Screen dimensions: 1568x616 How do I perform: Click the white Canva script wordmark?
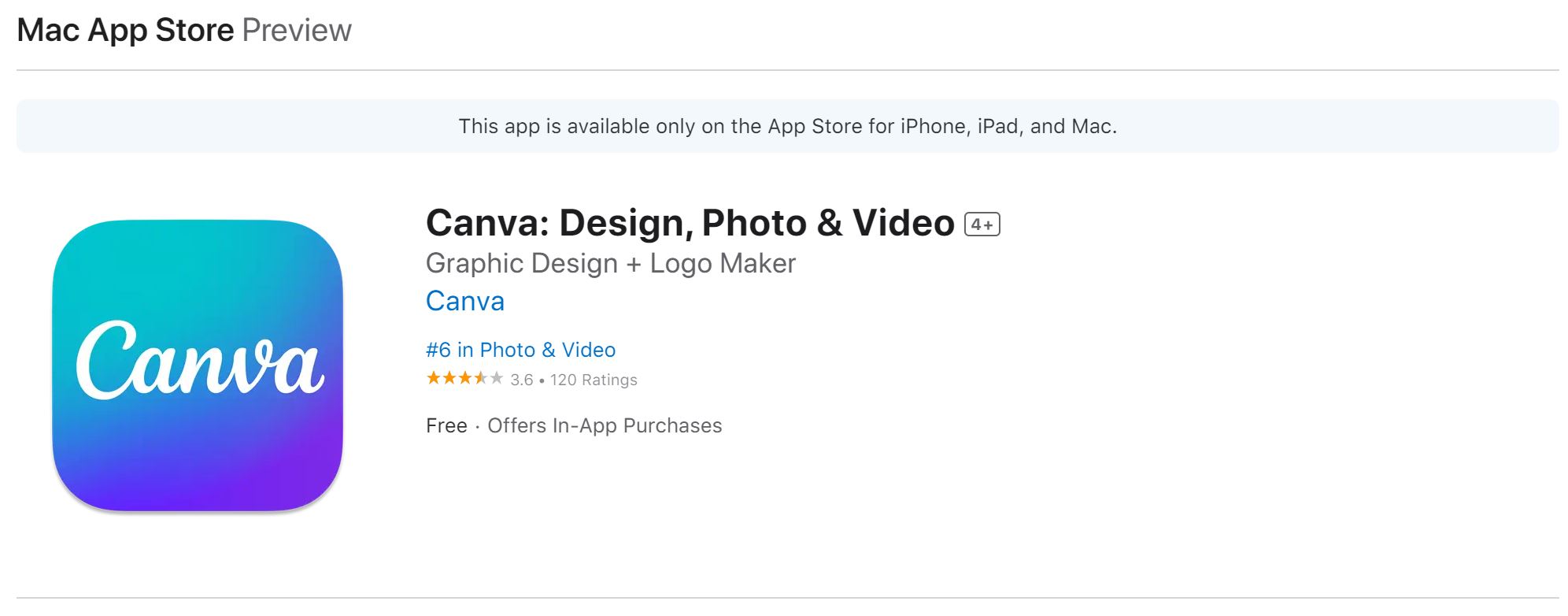[199, 361]
